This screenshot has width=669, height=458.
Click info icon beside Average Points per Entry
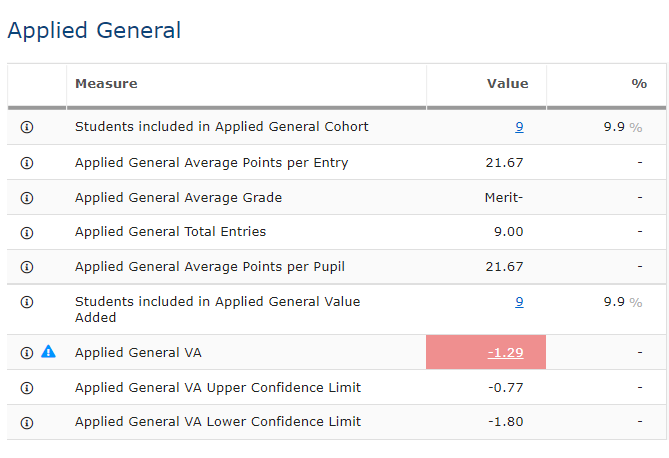27,163
